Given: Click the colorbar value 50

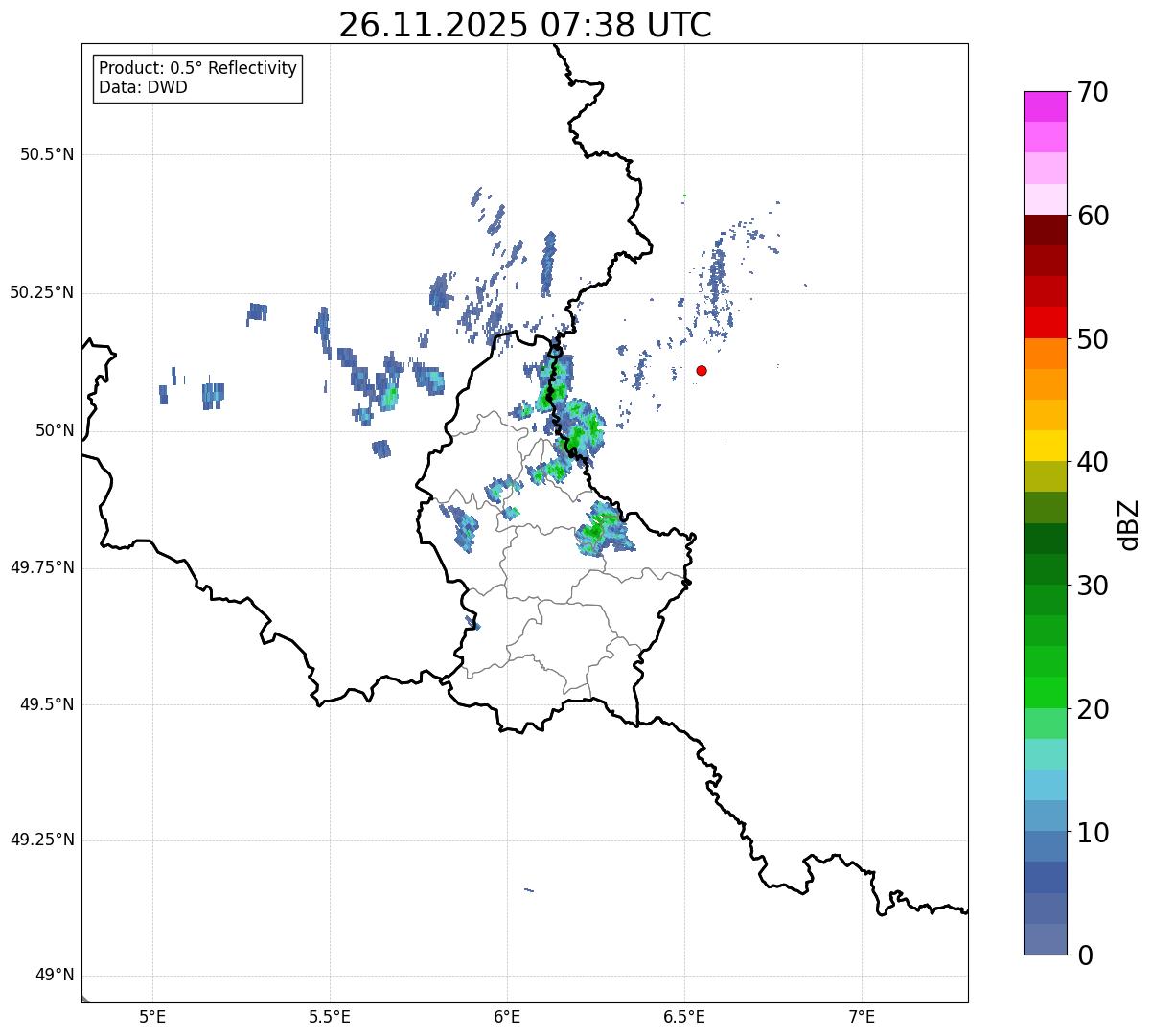Looking at the screenshot, I should pyautogui.click(x=1092, y=339).
